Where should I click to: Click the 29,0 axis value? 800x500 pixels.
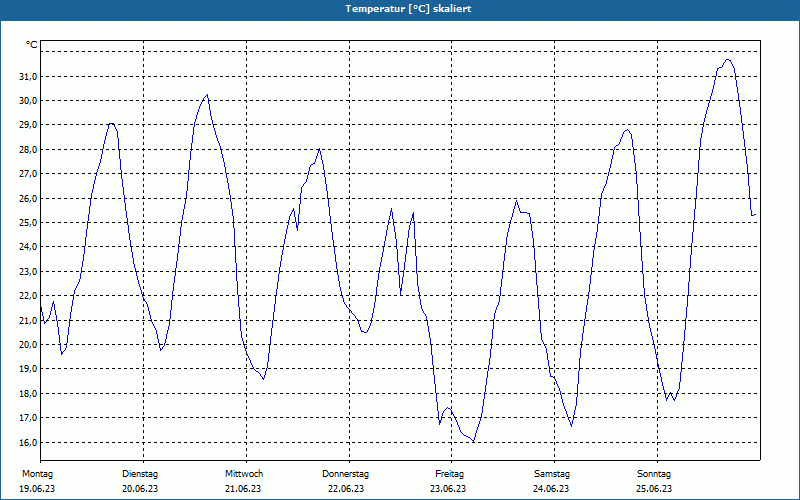pos(28,125)
